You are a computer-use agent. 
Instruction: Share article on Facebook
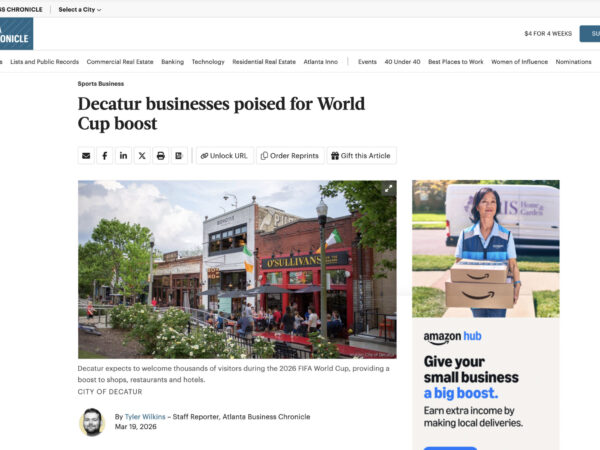point(105,156)
